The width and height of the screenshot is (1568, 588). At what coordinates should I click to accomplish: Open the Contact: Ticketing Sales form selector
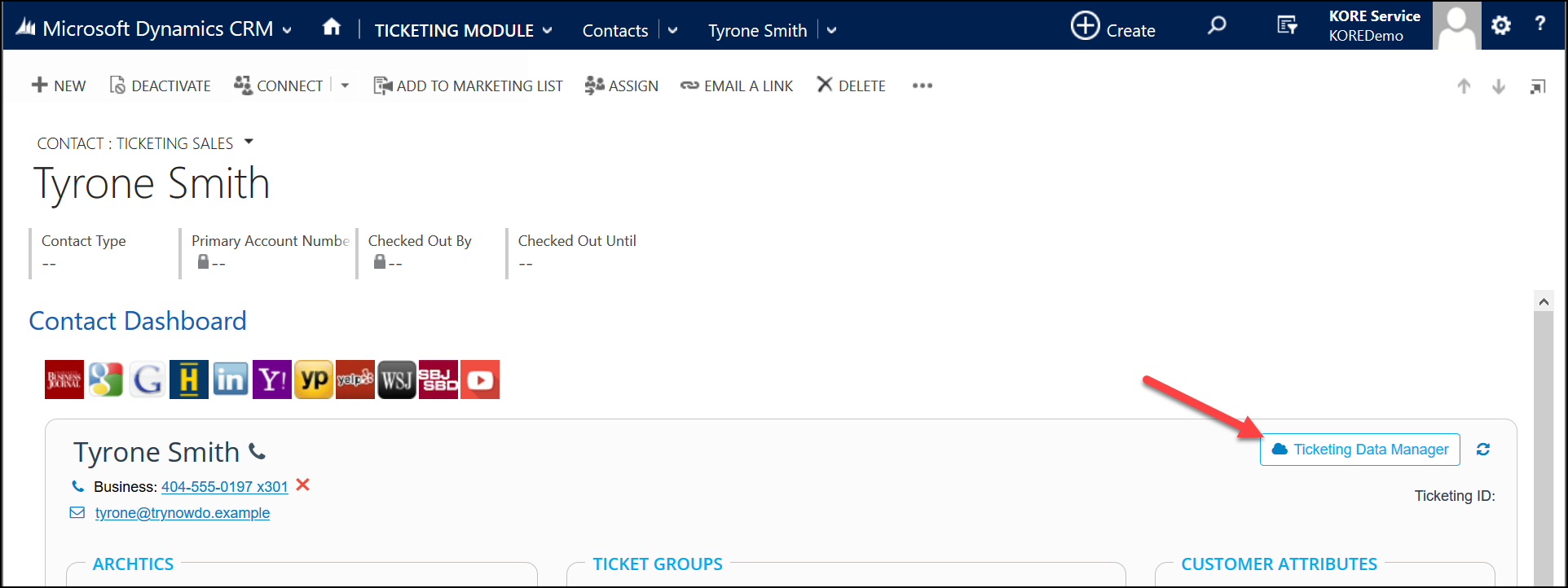(146, 143)
